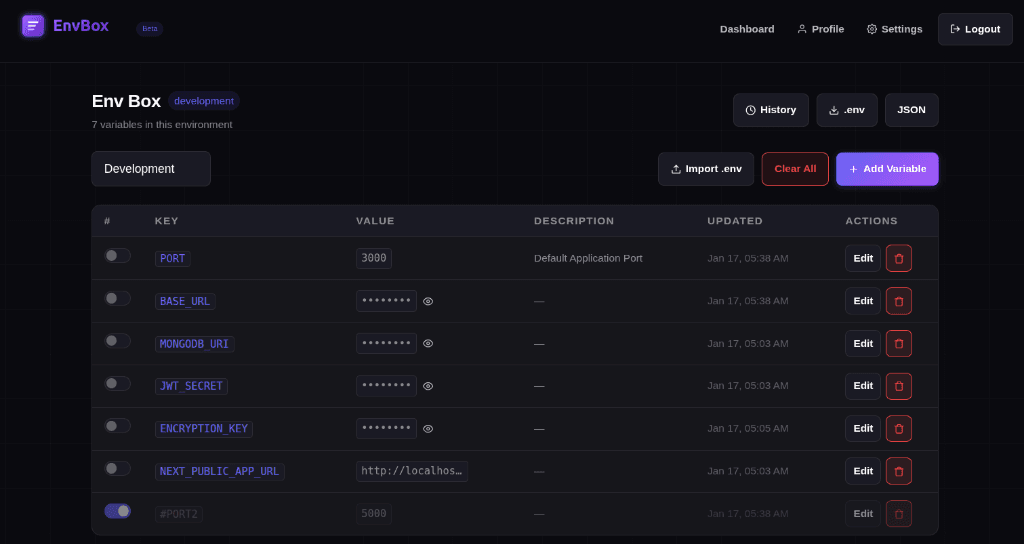Click the Logout button
Image resolution: width=1024 pixels, height=544 pixels.
click(x=975, y=29)
